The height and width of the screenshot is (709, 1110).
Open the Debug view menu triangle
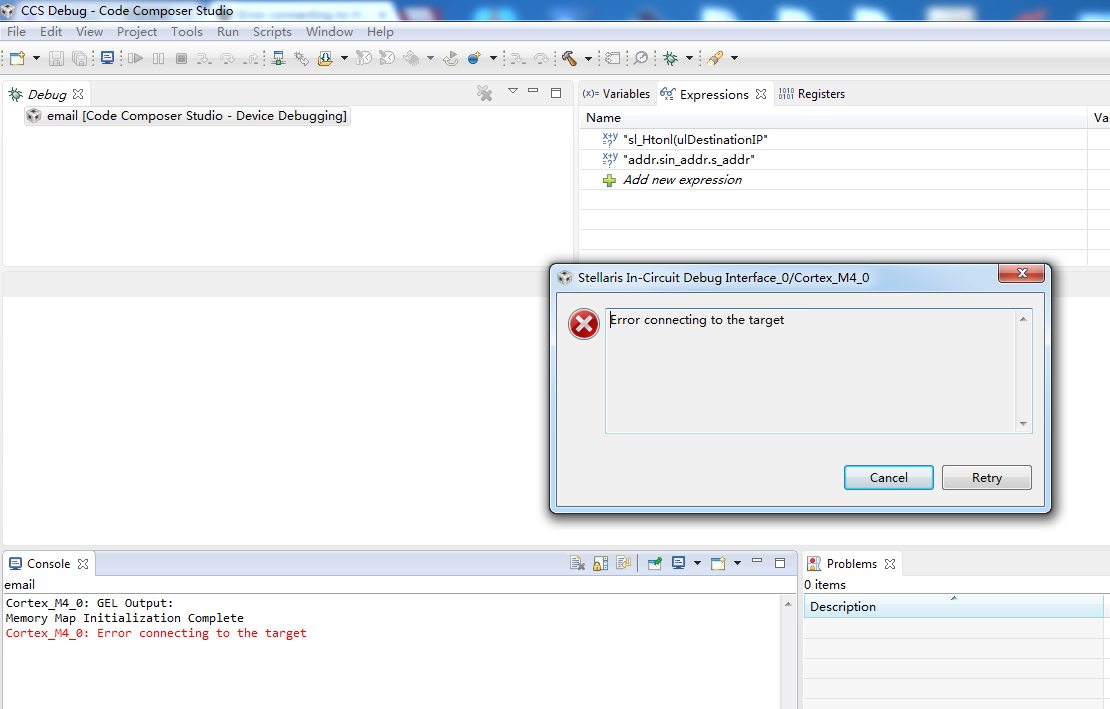coord(513,91)
